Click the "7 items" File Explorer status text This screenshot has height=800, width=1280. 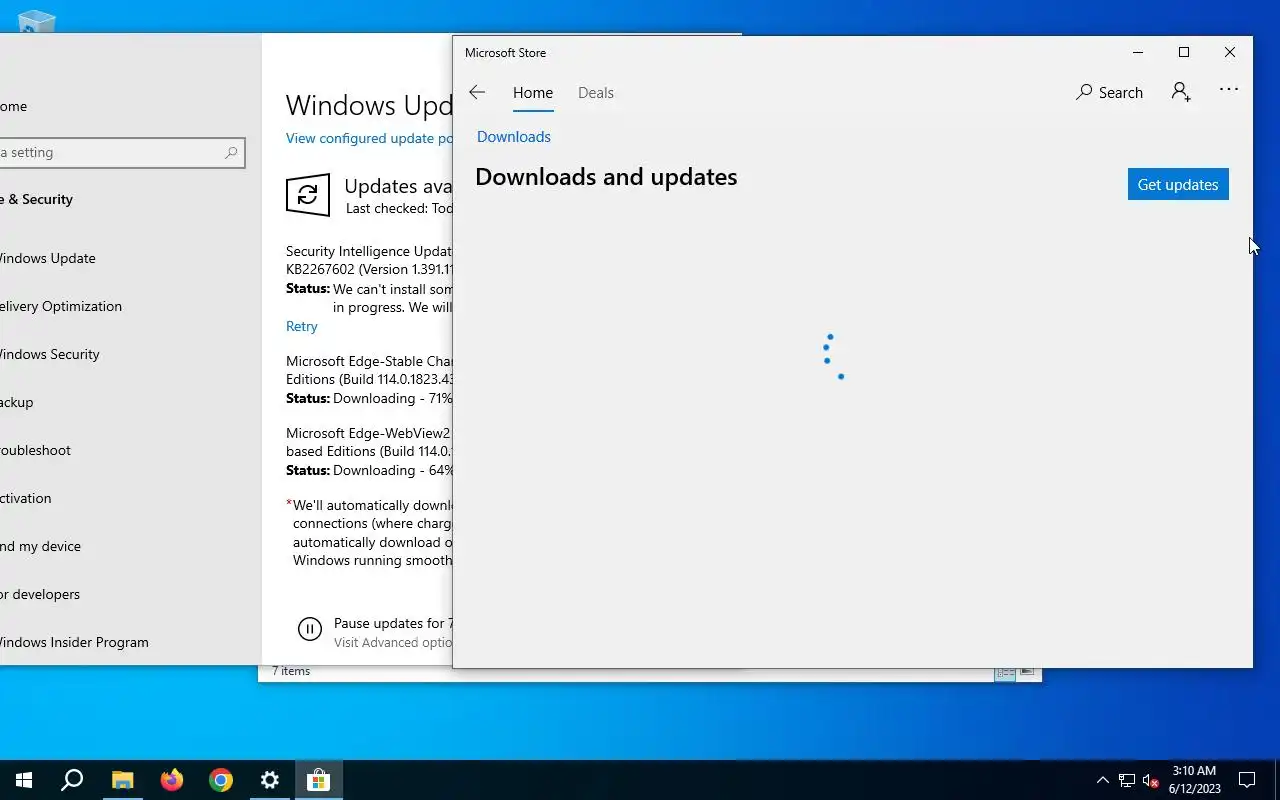pyautogui.click(x=291, y=671)
